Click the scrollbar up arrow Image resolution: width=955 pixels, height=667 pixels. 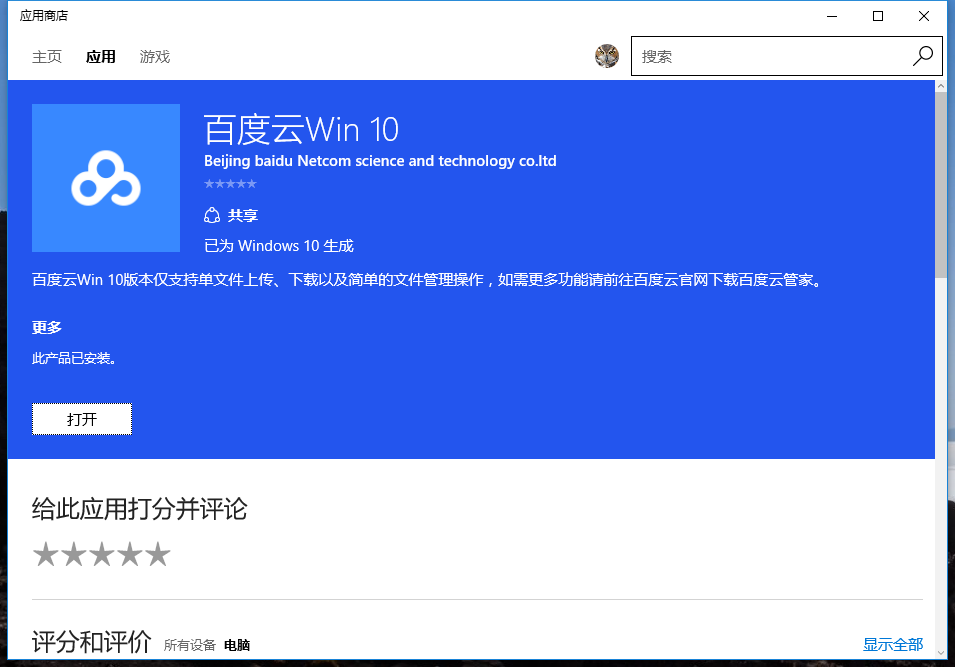click(x=941, y=86)
